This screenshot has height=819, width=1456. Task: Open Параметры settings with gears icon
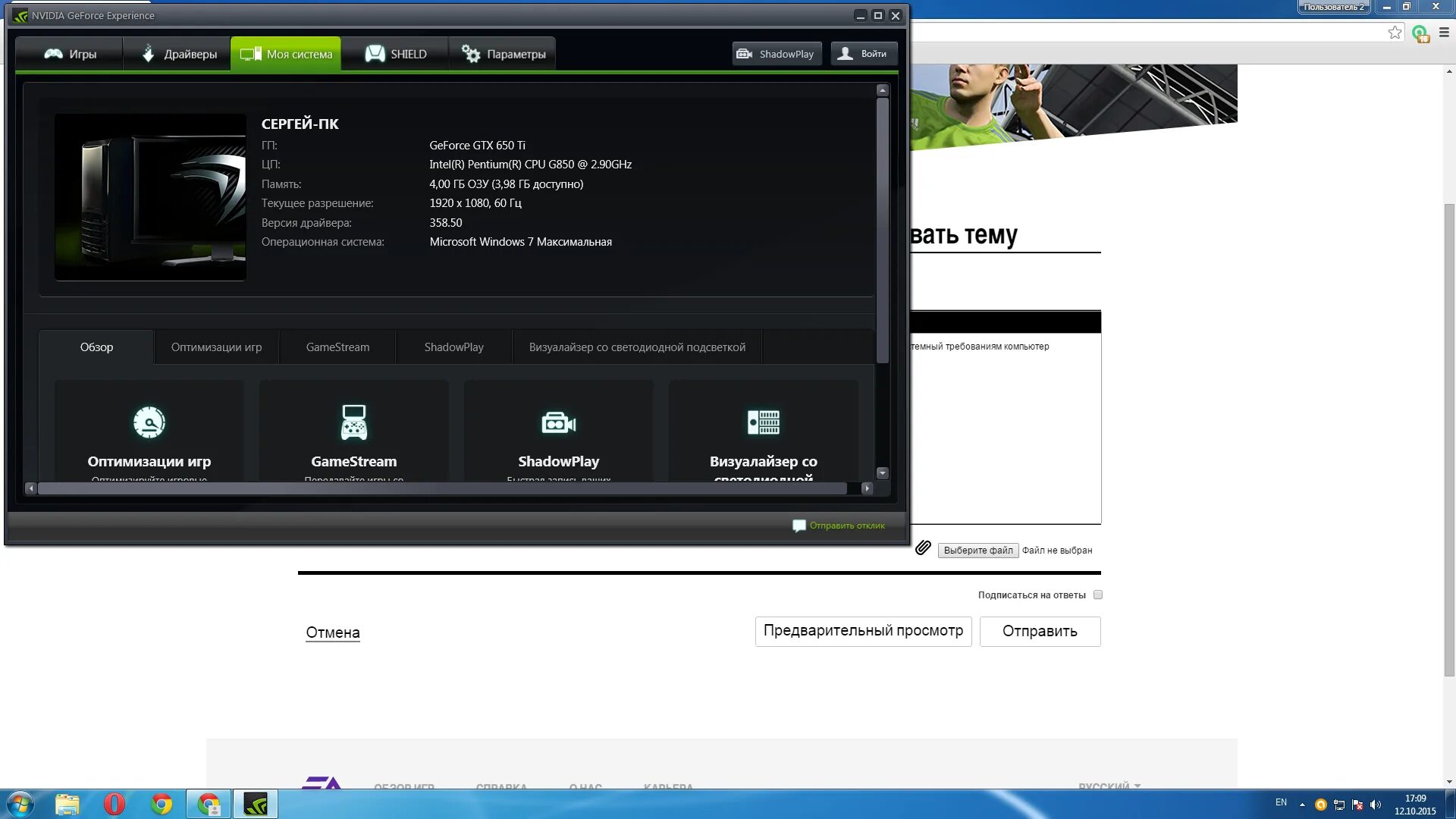tap(503, 54)
